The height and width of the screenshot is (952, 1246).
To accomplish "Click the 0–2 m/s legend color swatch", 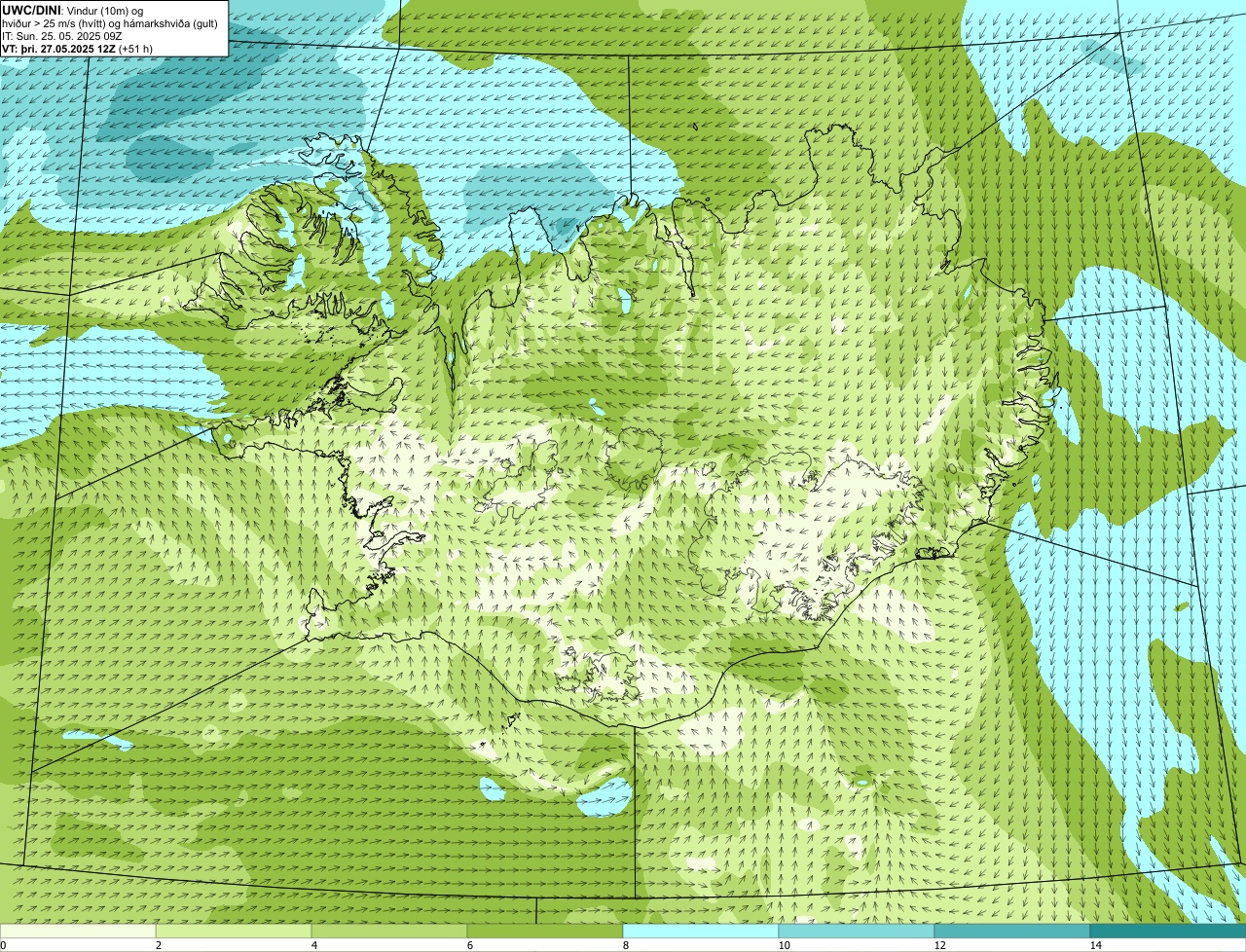I will 78,931.
